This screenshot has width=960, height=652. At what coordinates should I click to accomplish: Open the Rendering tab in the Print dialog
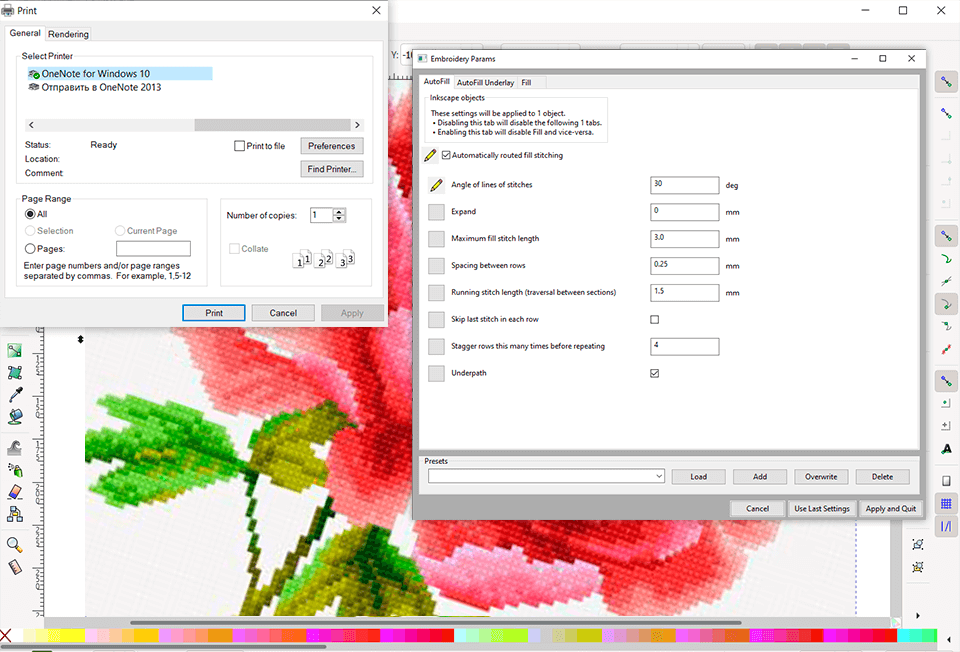tap(68, 33)
